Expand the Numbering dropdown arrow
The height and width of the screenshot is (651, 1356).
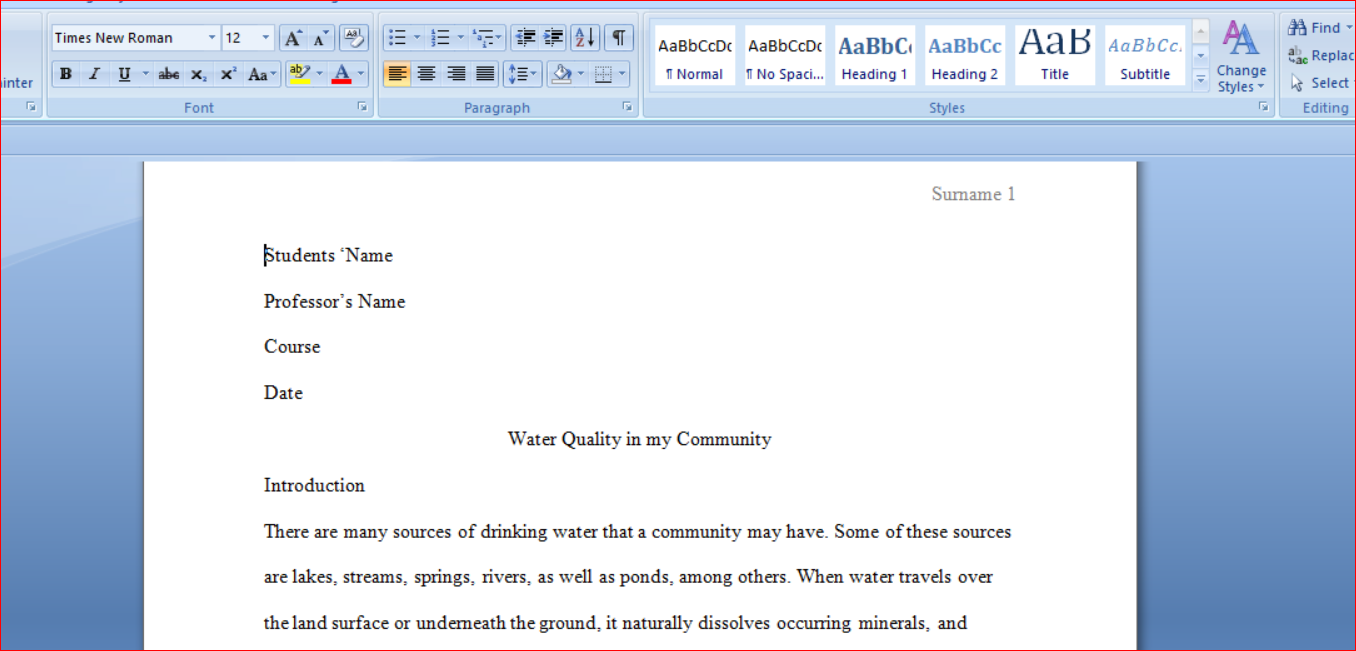pyautogui.click(x=460, y=38)
